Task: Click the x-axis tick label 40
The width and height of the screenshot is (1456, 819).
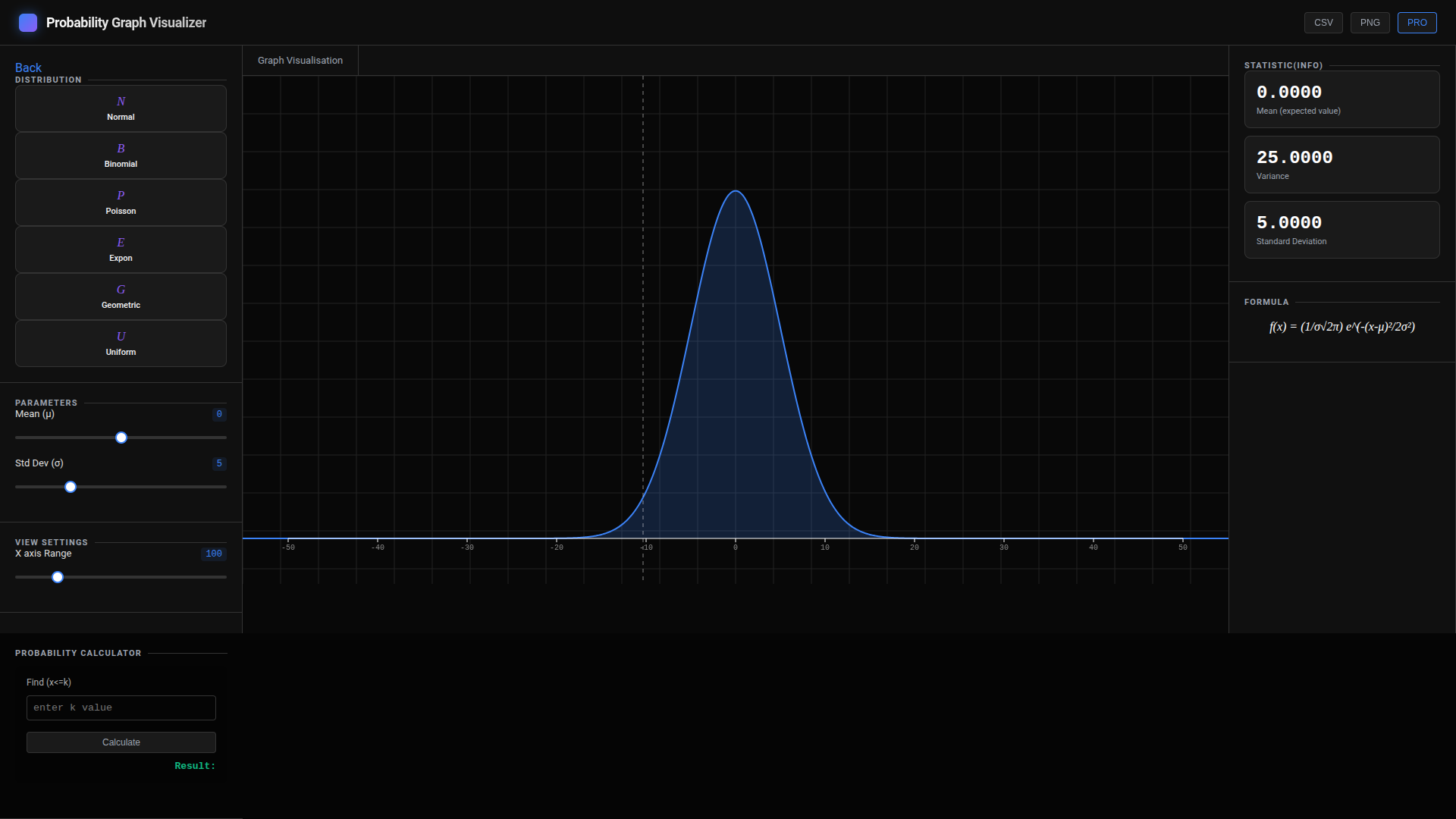Action: [1094, 548]
